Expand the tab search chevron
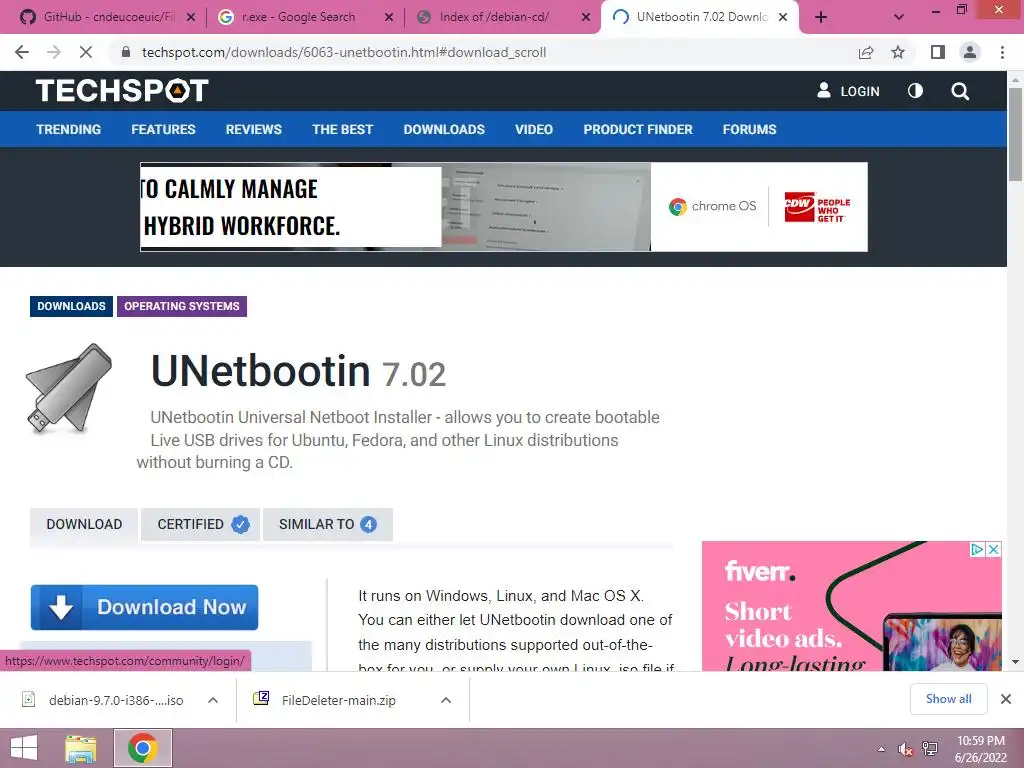The width and height of the screenshot is (1024, 768). click(899, 17)
